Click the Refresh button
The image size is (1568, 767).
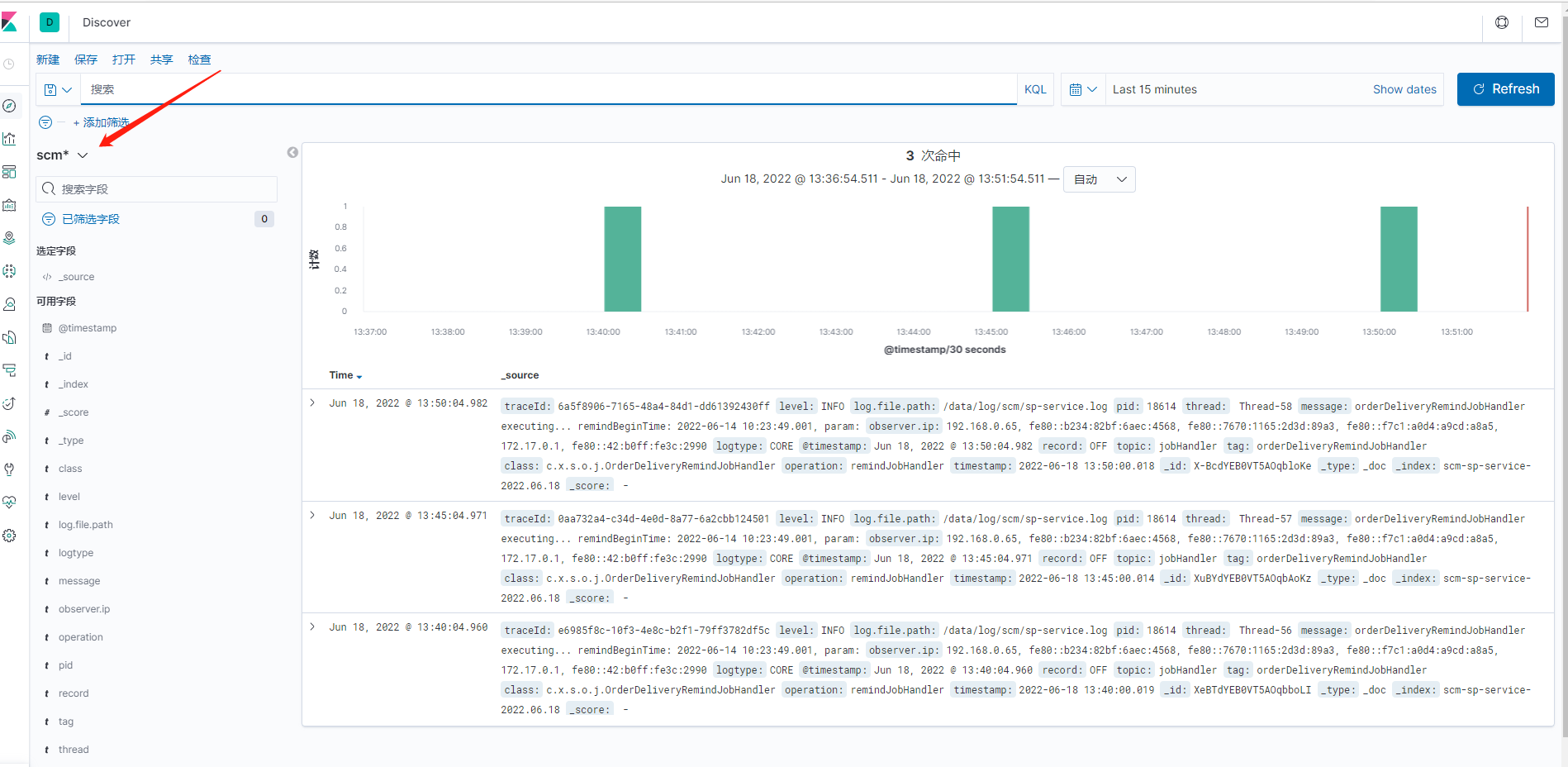[x=1505, y=89]
